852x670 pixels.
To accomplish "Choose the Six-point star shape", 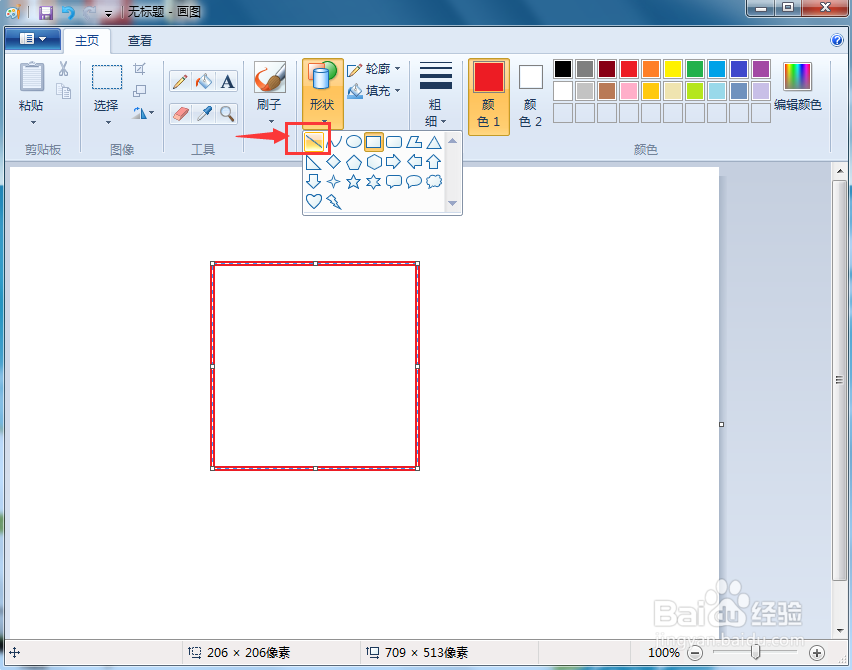I will 374,181.
